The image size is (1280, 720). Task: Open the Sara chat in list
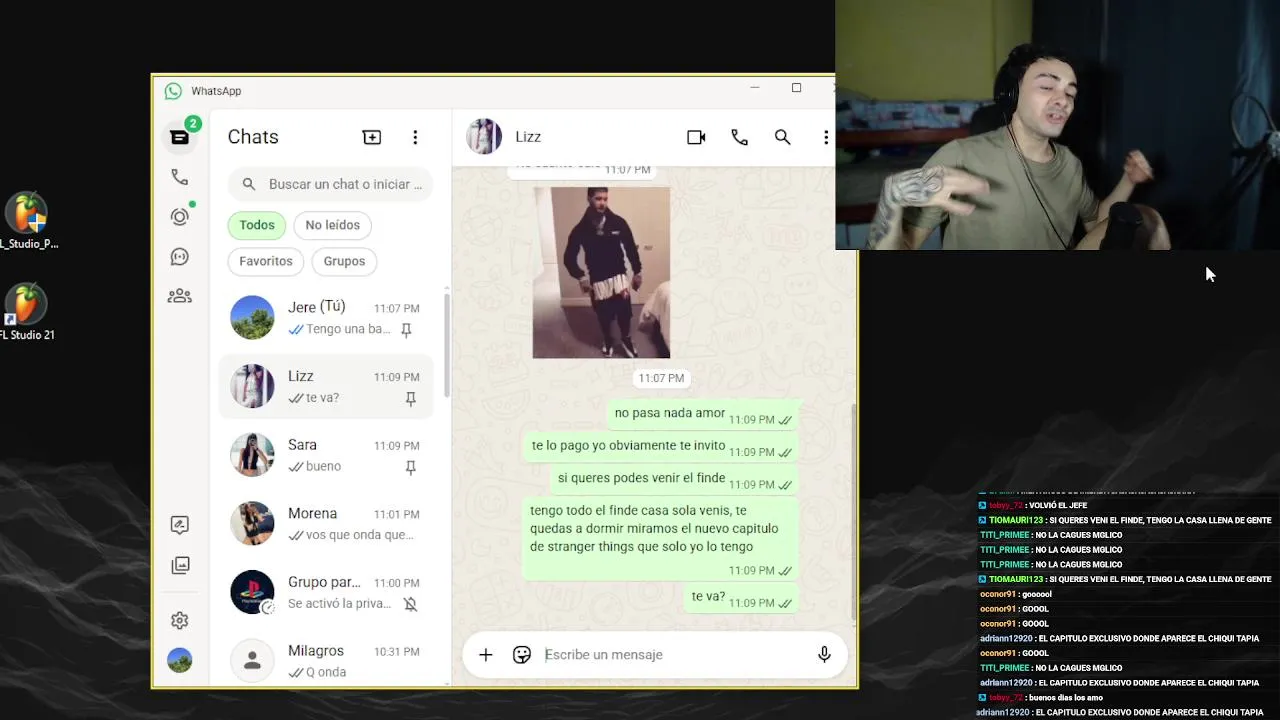(326, 455)
